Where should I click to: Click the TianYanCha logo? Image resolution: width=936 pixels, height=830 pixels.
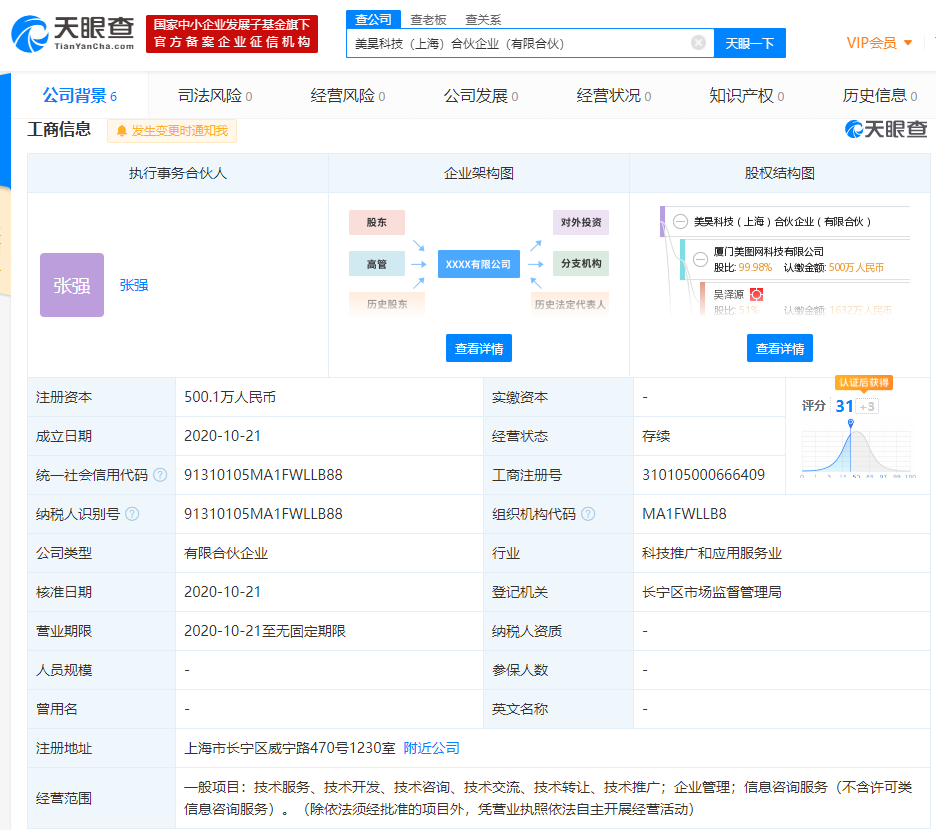[x=73, y=34]
